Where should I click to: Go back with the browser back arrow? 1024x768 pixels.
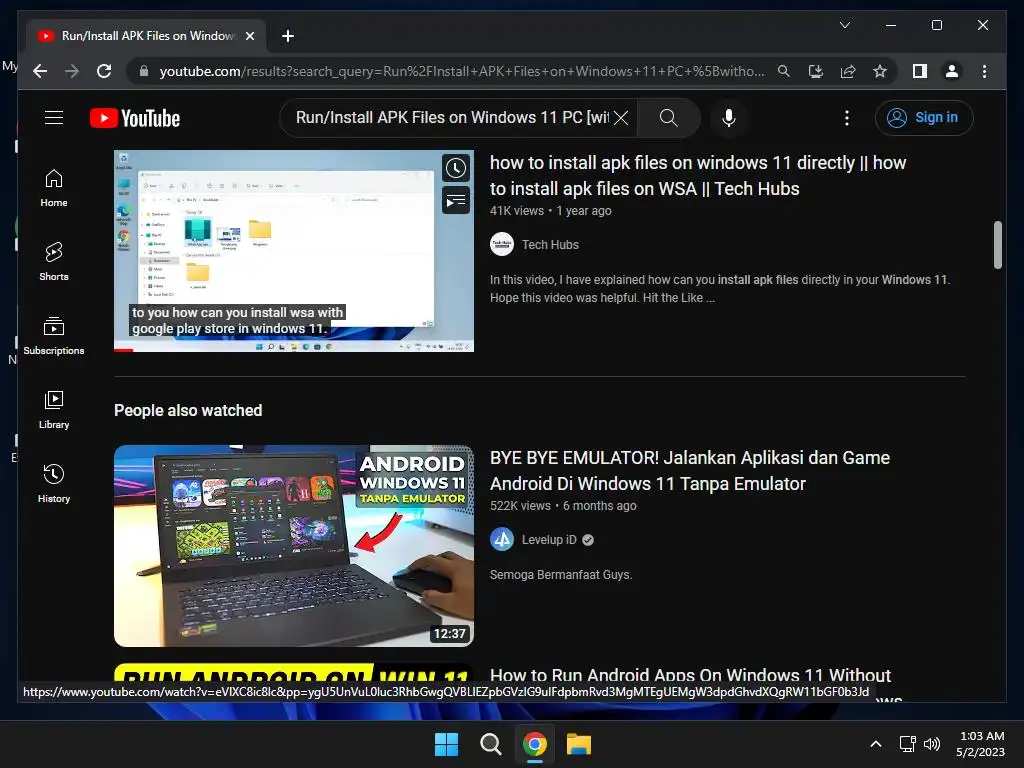(x=40, y=71)
